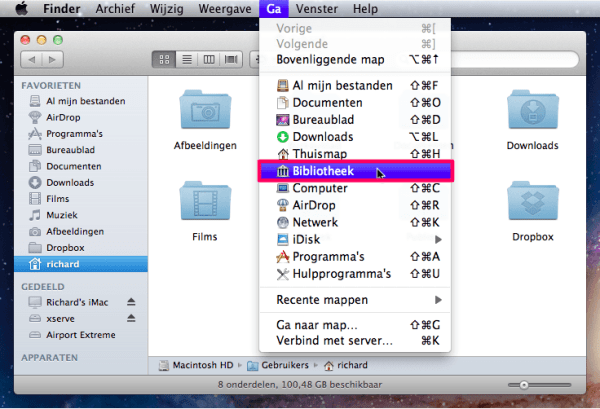Image resolution: width=600 pixels, height=409 pixels.
Task: Switch to column view
Action: [209, 59]
